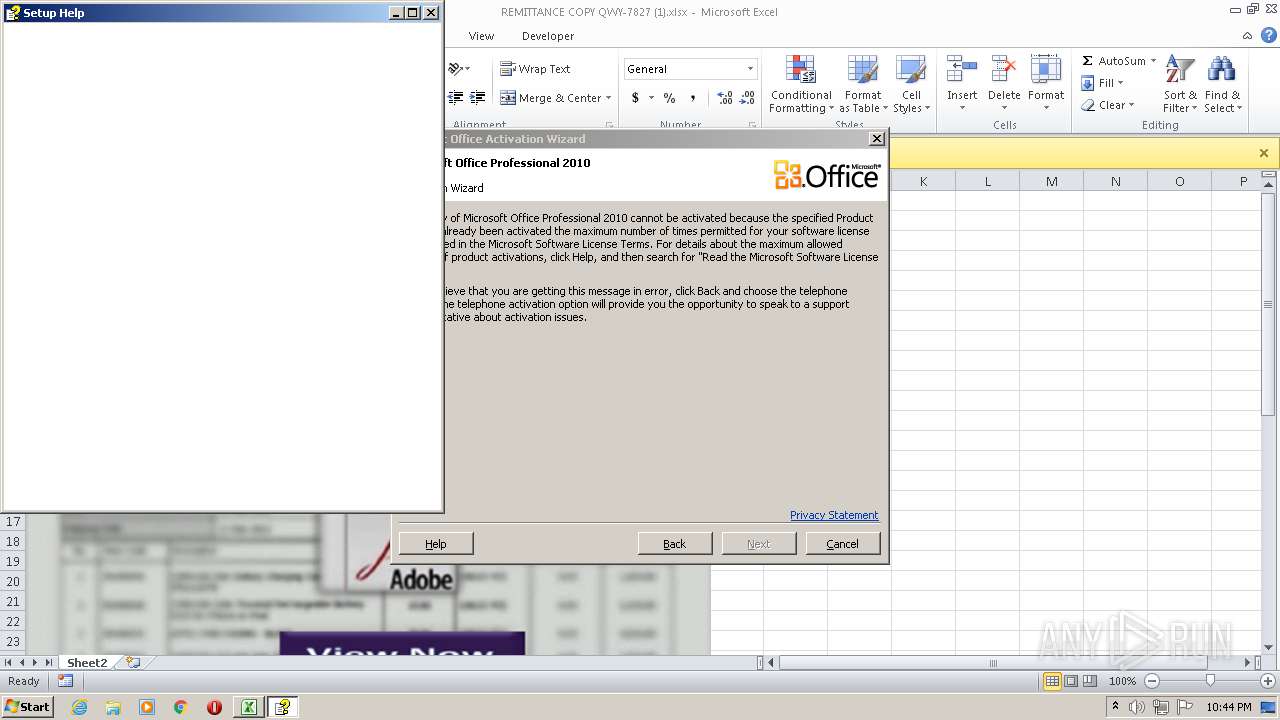This screenshot has height=720, width=1280.
Task: Click the horizontal scrollbar thumb
Action: (x=993, y=662)
